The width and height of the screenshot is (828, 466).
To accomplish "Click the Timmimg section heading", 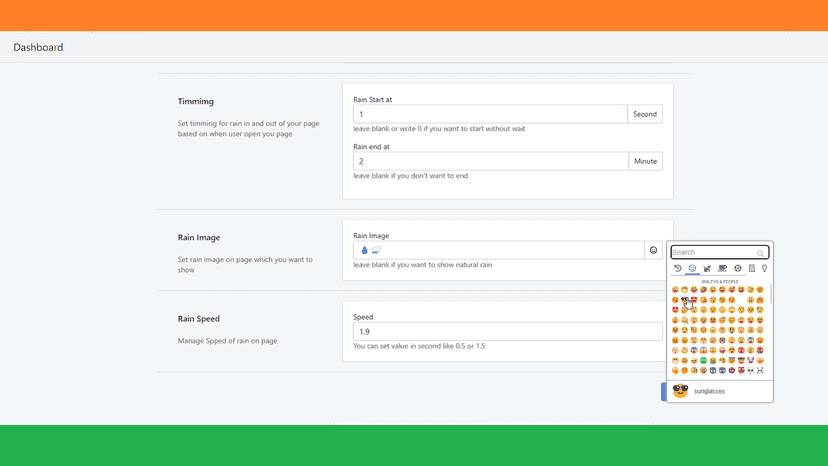I will click(195, 101).
